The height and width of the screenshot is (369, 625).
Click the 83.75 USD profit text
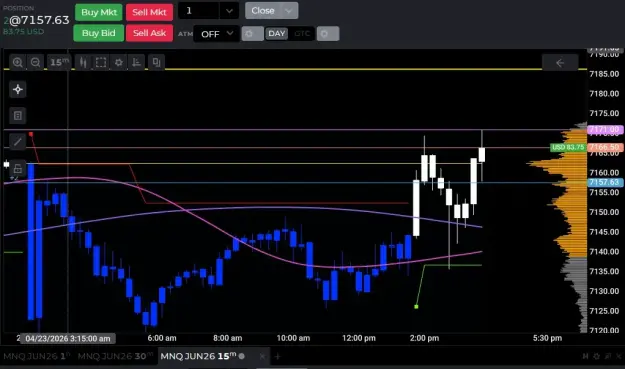24,31
